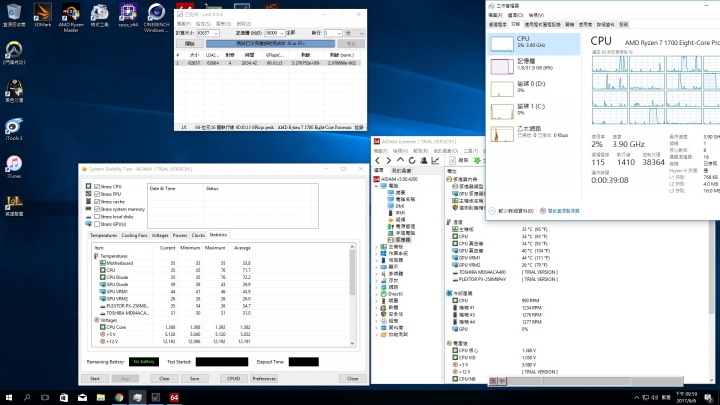720x405 pixels.
Task: Click Start in System Stability Test
Action: coord(95,378)
